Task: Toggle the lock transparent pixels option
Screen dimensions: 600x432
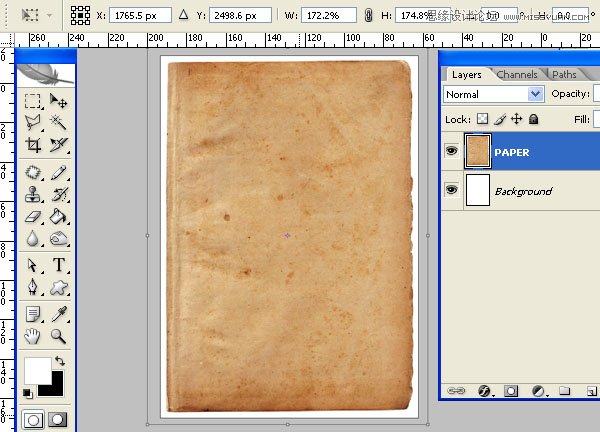Action: click(x=483, y=119)
